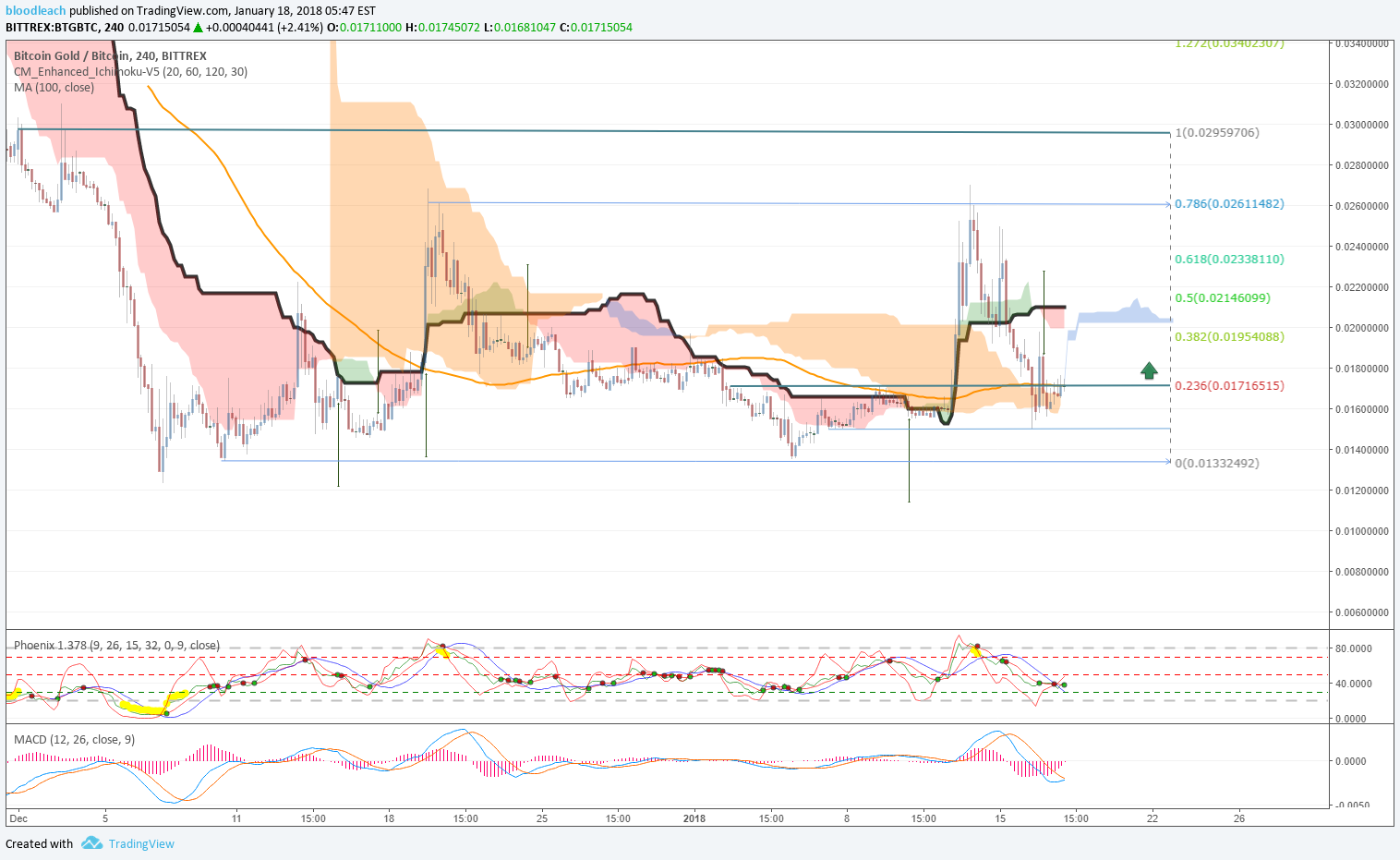Click the 0.00600000 price axis tick
Screen dimensions: 1400x860
coord(1362,612)
